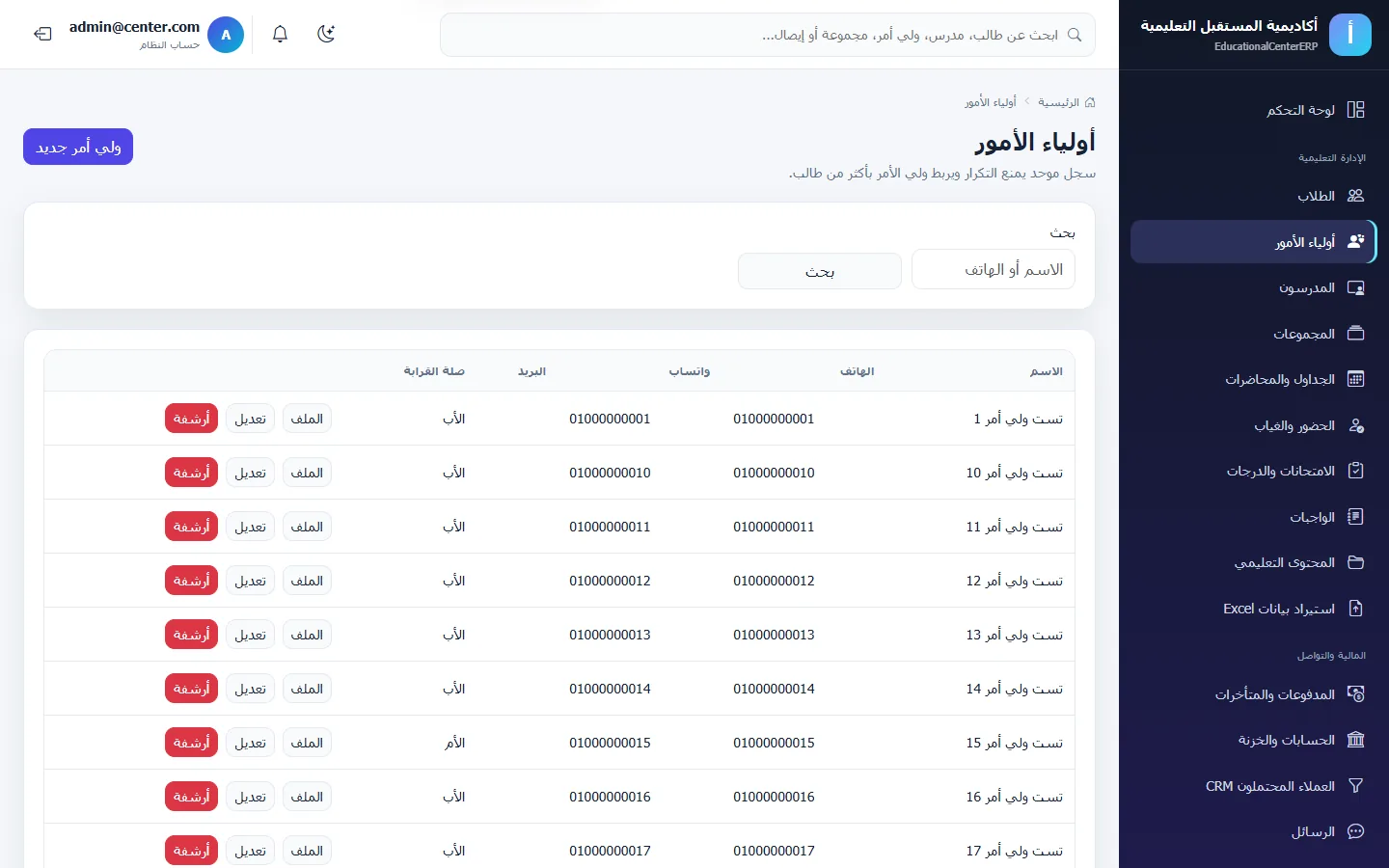Open الملف for تست ولي أمر 13

click(x=307, y=635)
